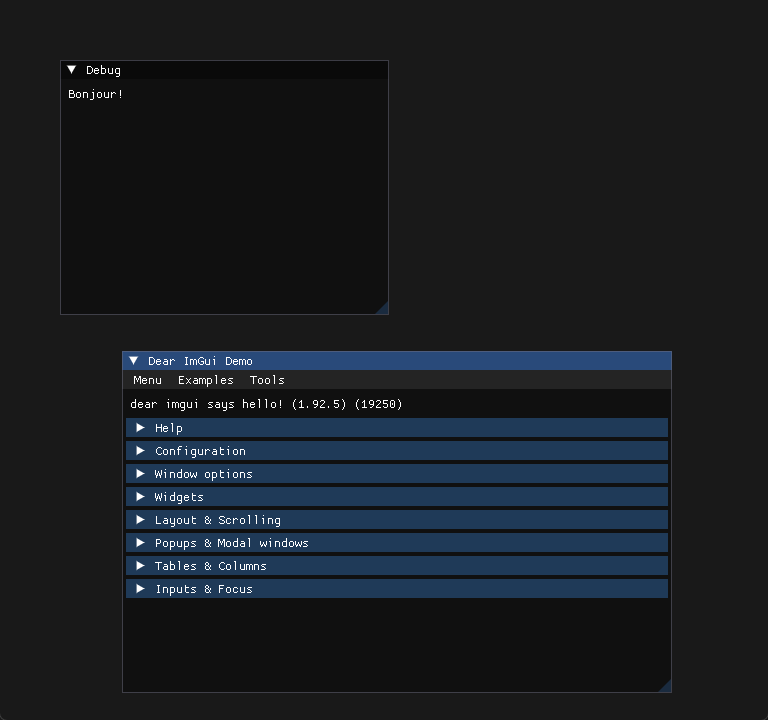Click the arrow icon beside Widgets
The width and height of the screenshot is (768, 720).
[x=141, y=497]
